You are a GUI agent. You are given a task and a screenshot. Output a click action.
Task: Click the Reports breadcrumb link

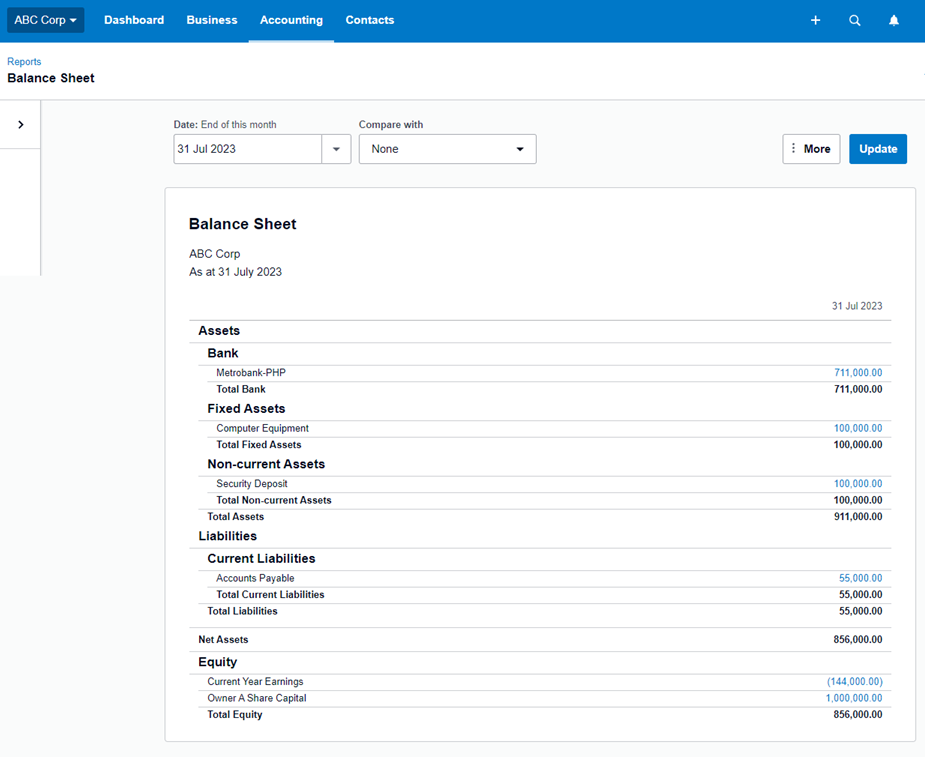click(x=24, y=61)
